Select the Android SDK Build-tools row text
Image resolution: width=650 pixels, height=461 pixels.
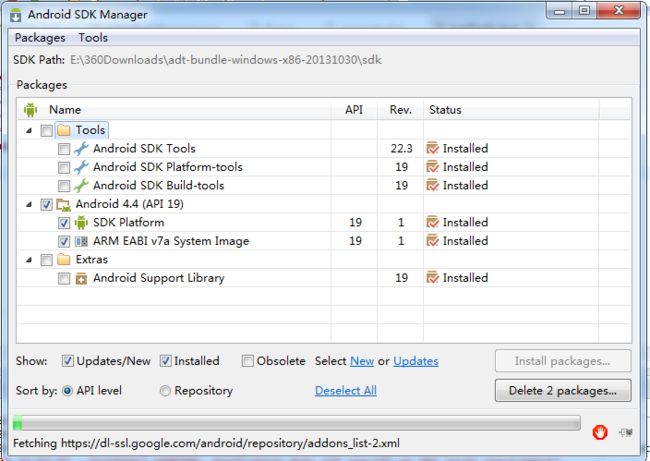159,185
